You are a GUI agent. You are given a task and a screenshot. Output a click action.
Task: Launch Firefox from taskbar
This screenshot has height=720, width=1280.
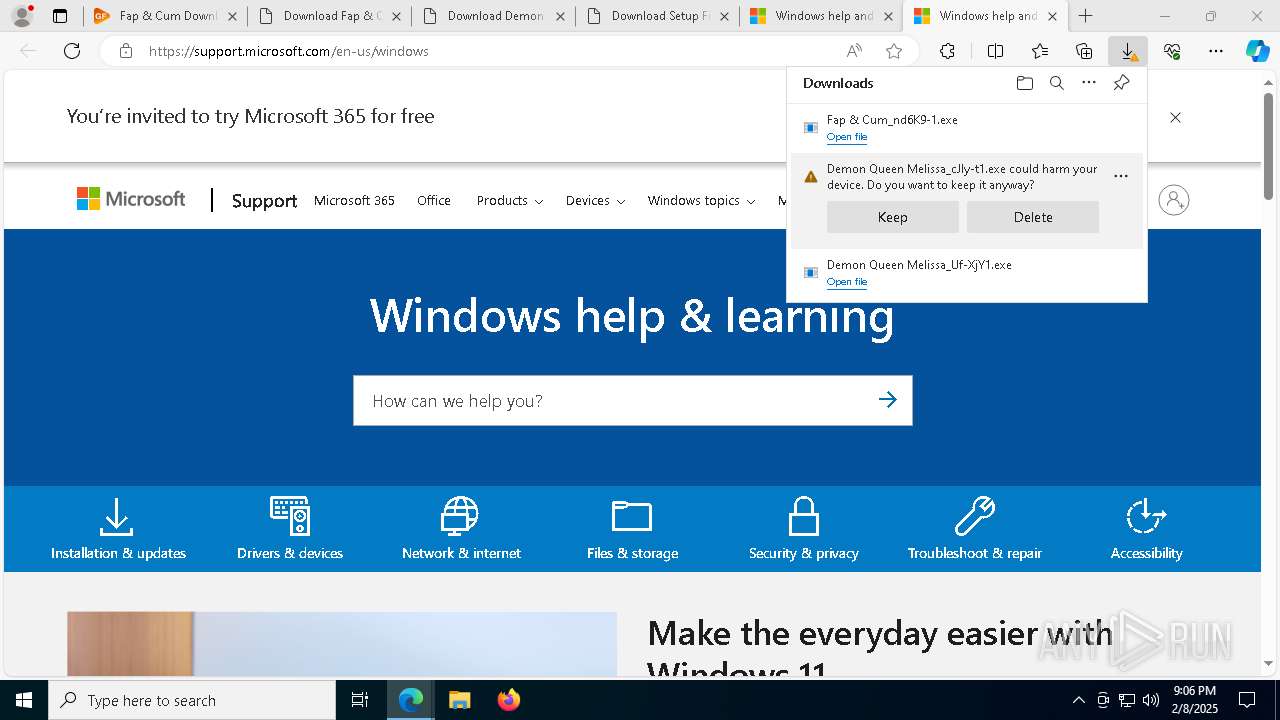coord(509,700)
